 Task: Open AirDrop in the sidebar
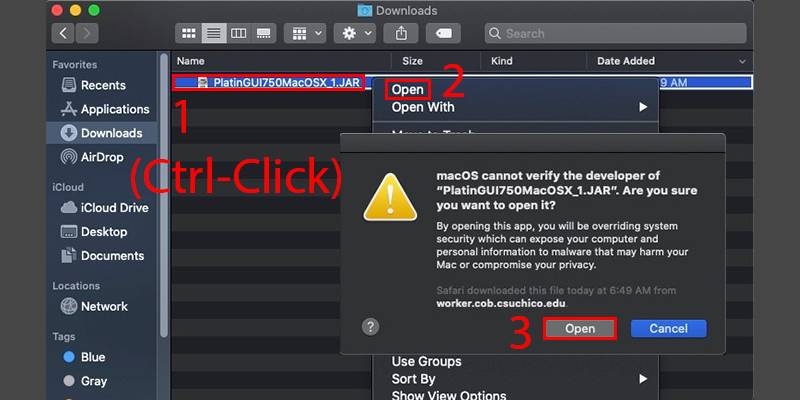pos(101,157)
